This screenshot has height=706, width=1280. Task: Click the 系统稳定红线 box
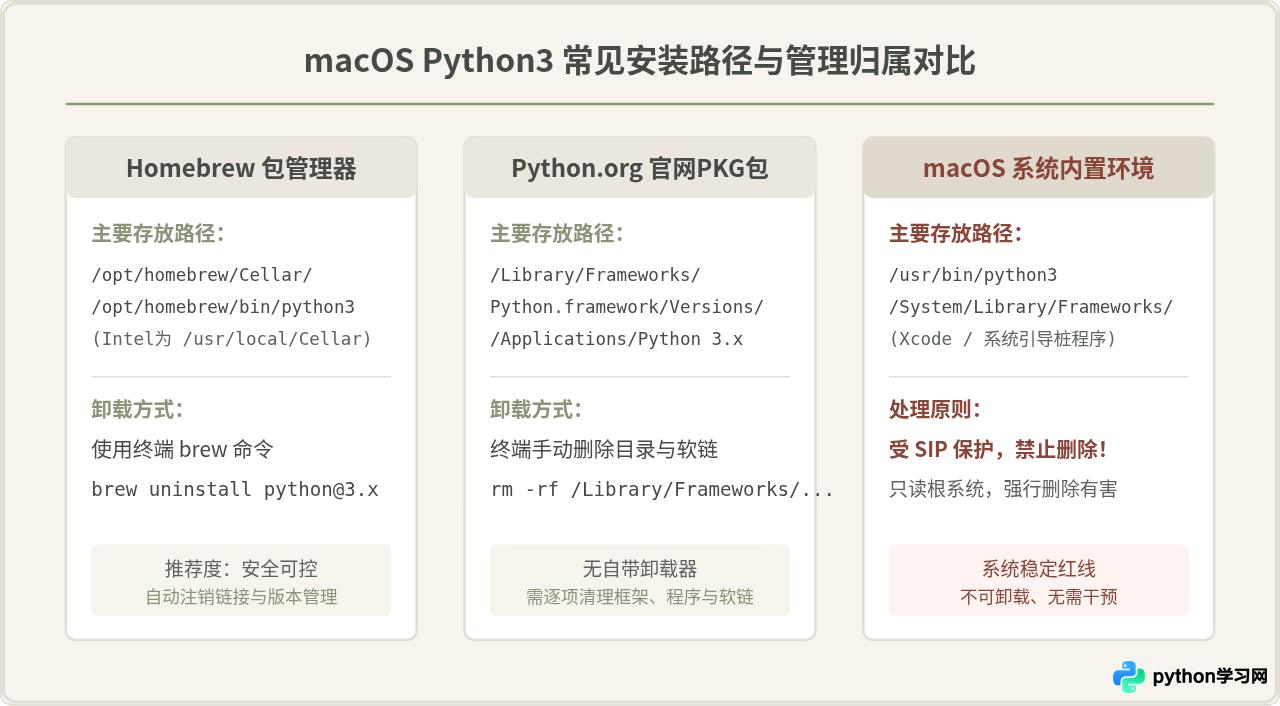coord(1039,580)
